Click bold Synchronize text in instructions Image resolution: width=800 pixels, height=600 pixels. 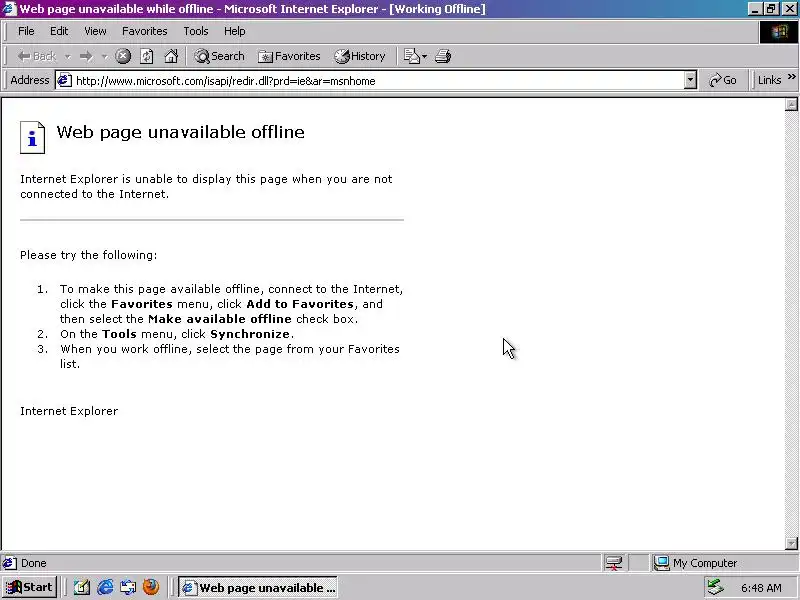[250, 334]
